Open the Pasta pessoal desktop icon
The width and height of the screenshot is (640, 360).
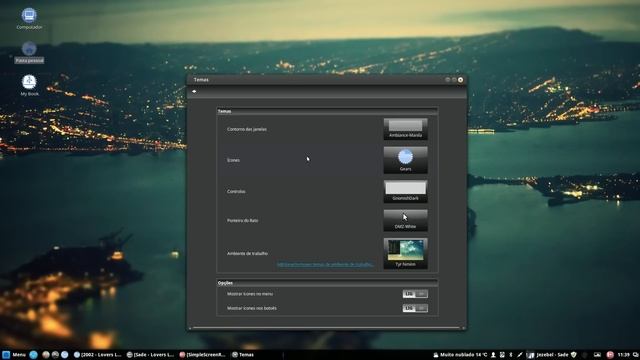click(29, 52)
